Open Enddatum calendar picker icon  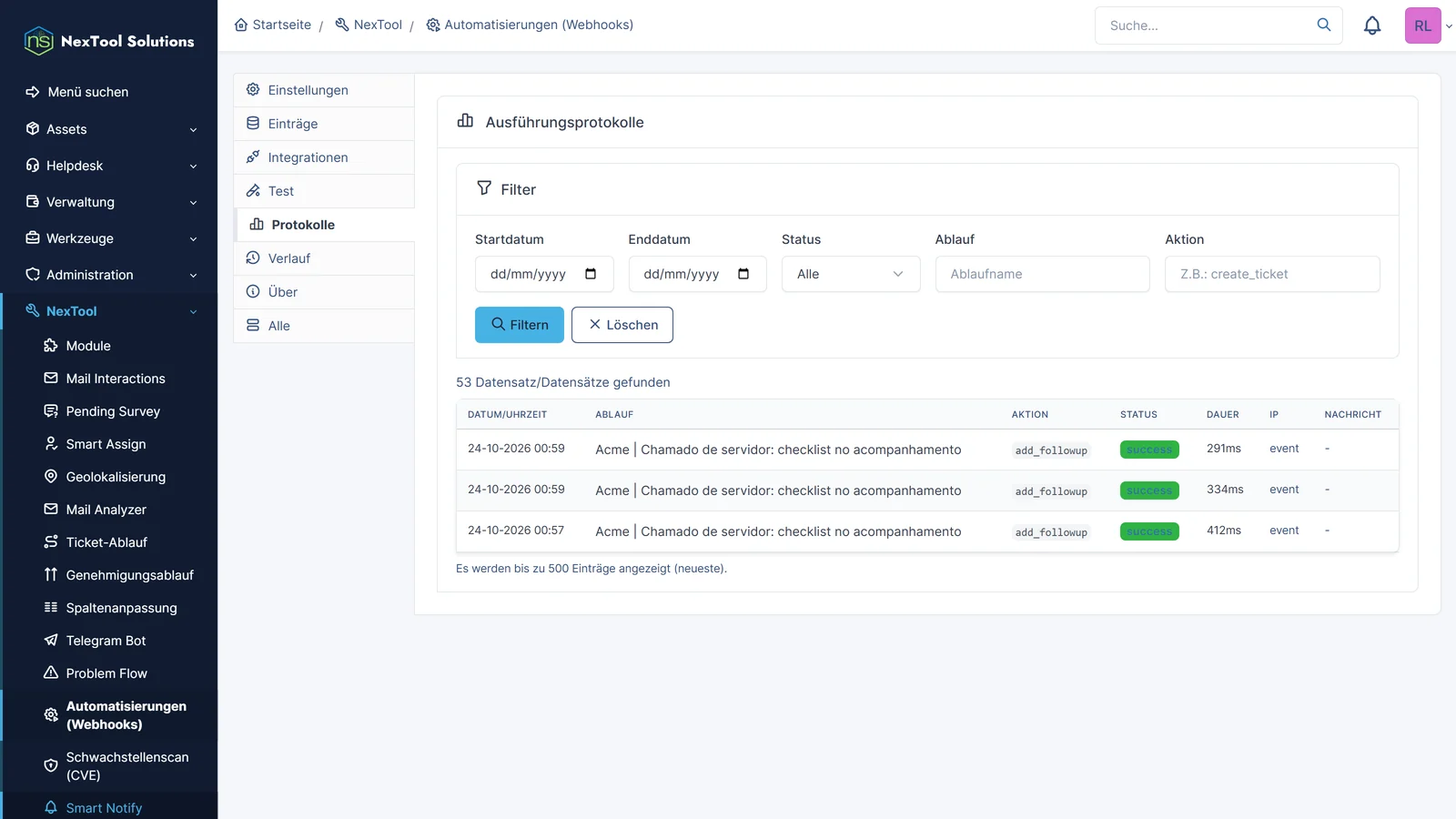coord(743,274)
